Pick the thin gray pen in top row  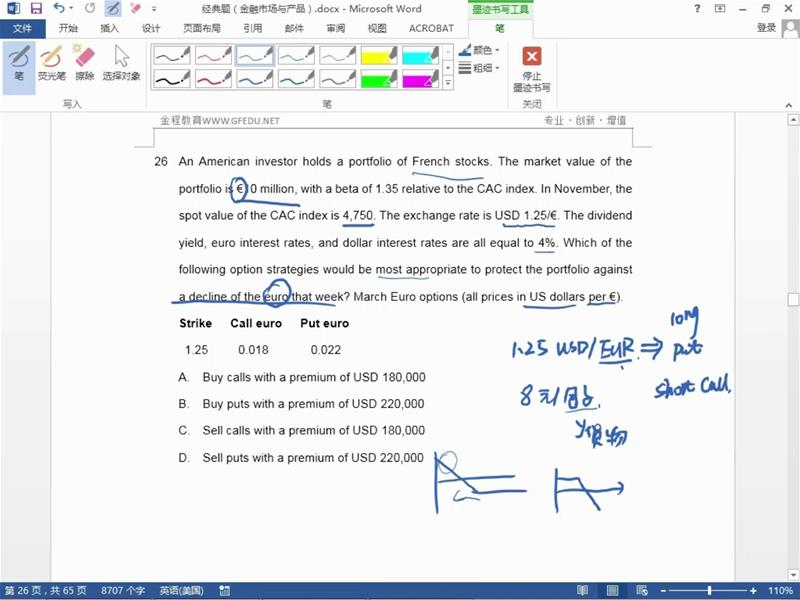337,55
